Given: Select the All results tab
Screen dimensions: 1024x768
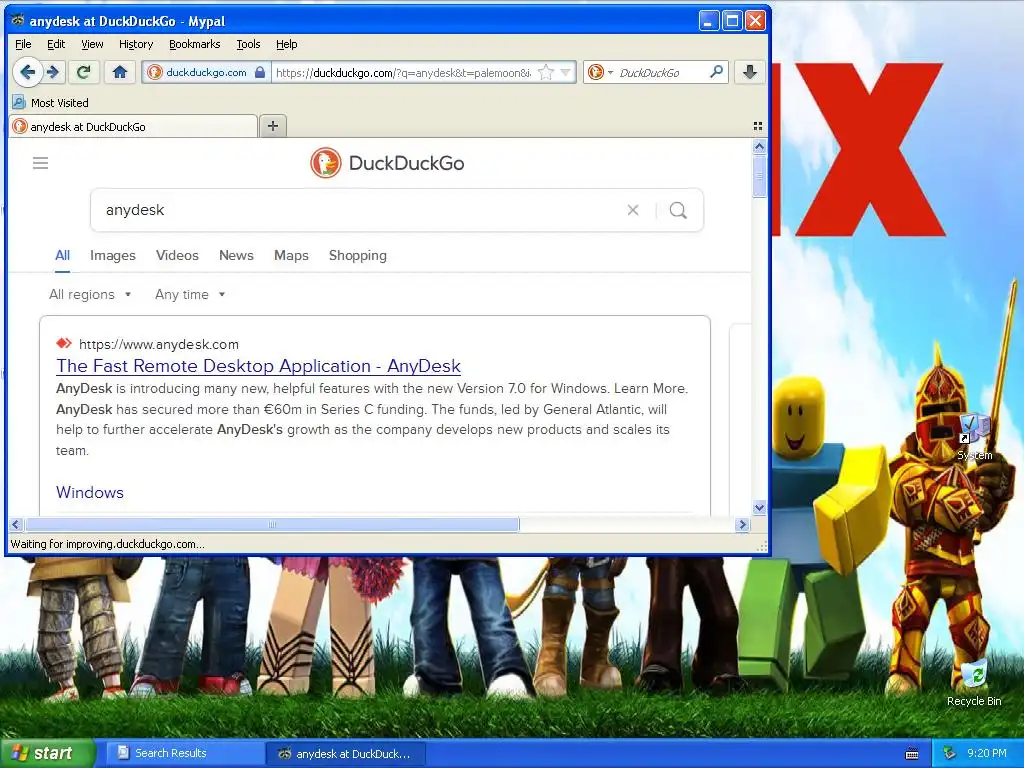Looking at the screenshot, I should tap(63, 255).
